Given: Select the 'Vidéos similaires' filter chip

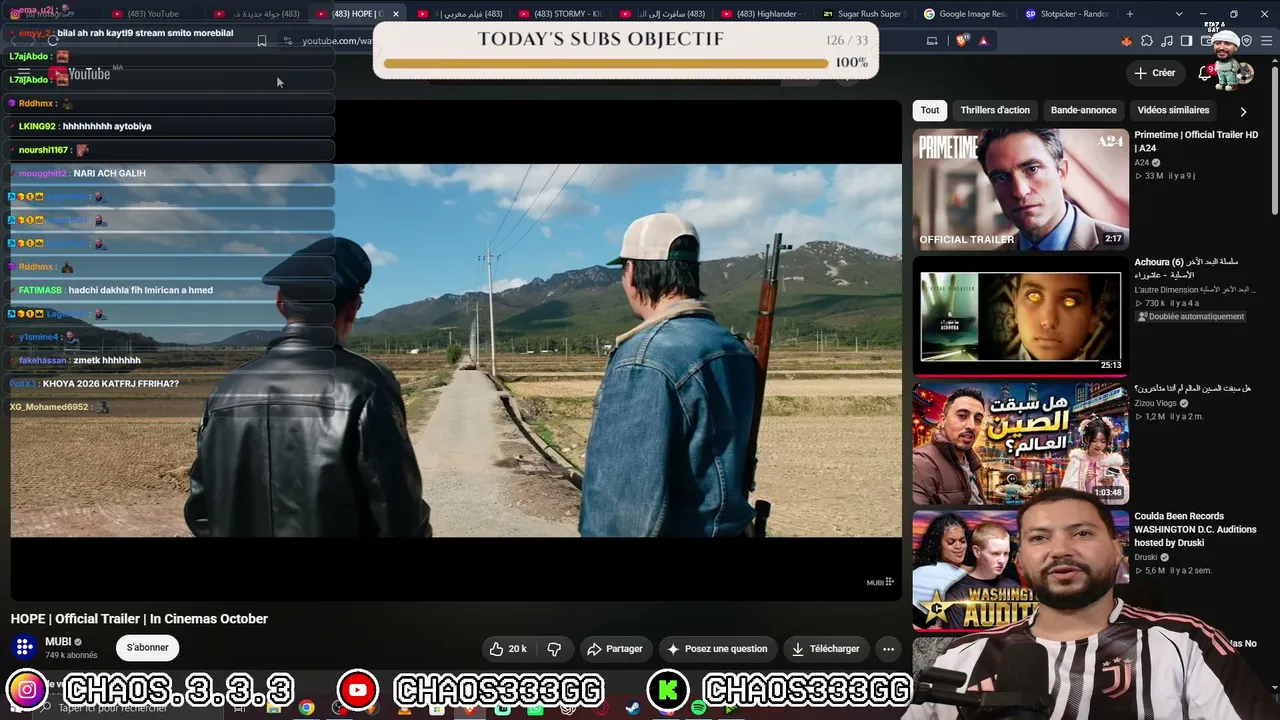Looking at the screenshot, I should point(1173,110).
